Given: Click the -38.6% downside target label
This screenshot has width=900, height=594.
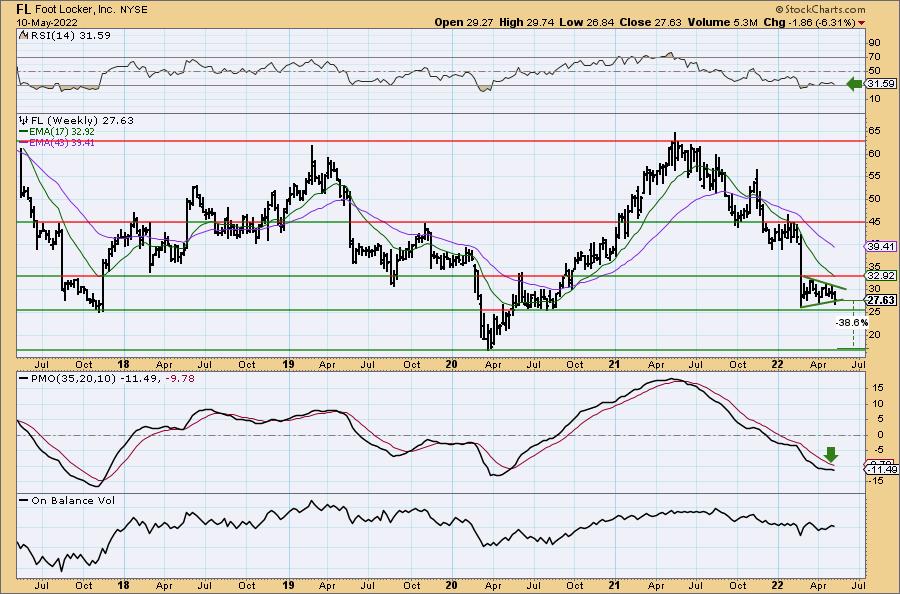Looking at the screenshot, I should click(852, 323).
